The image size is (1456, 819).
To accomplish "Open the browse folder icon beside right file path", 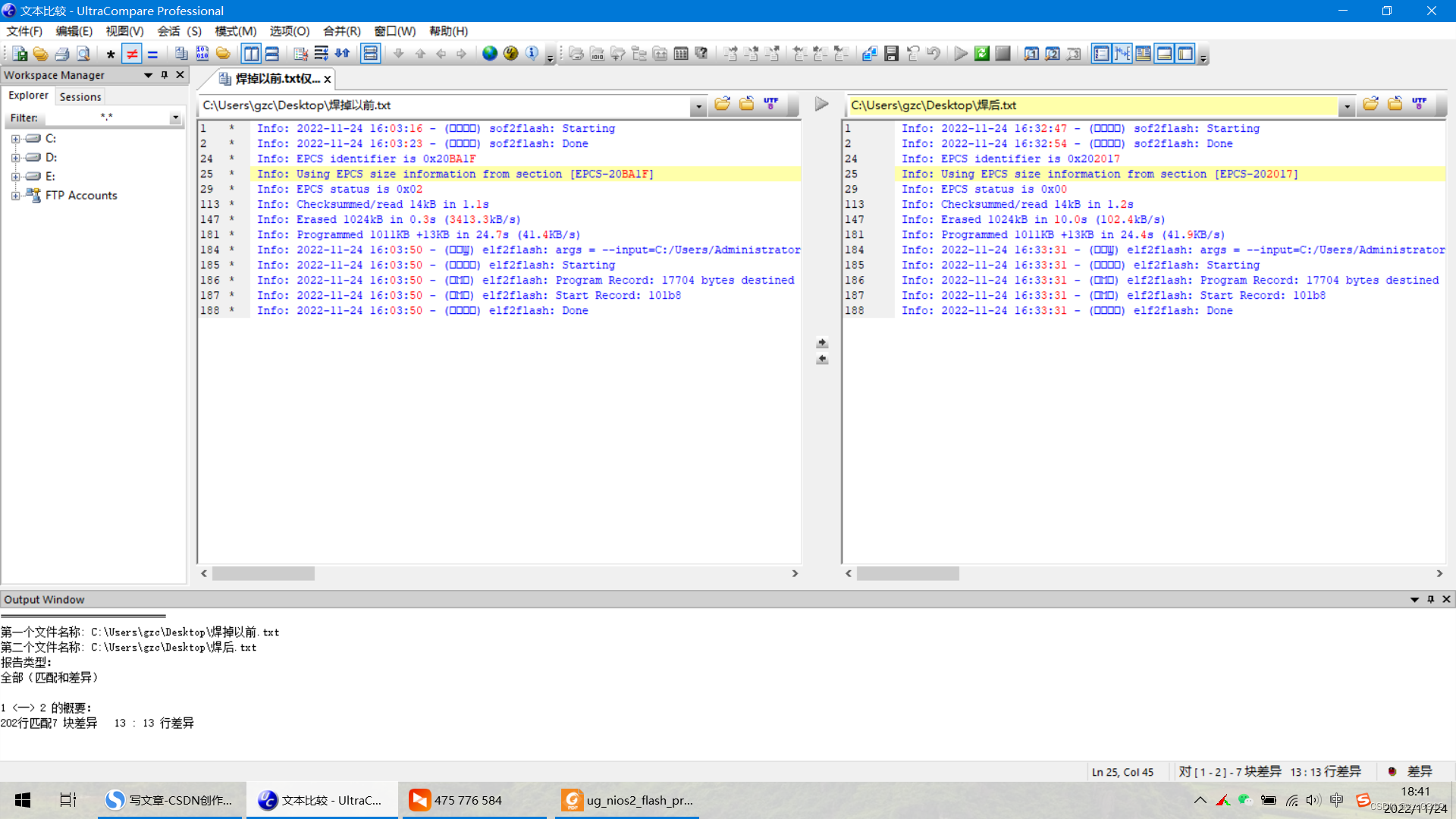I will [x=1370, y=104].
